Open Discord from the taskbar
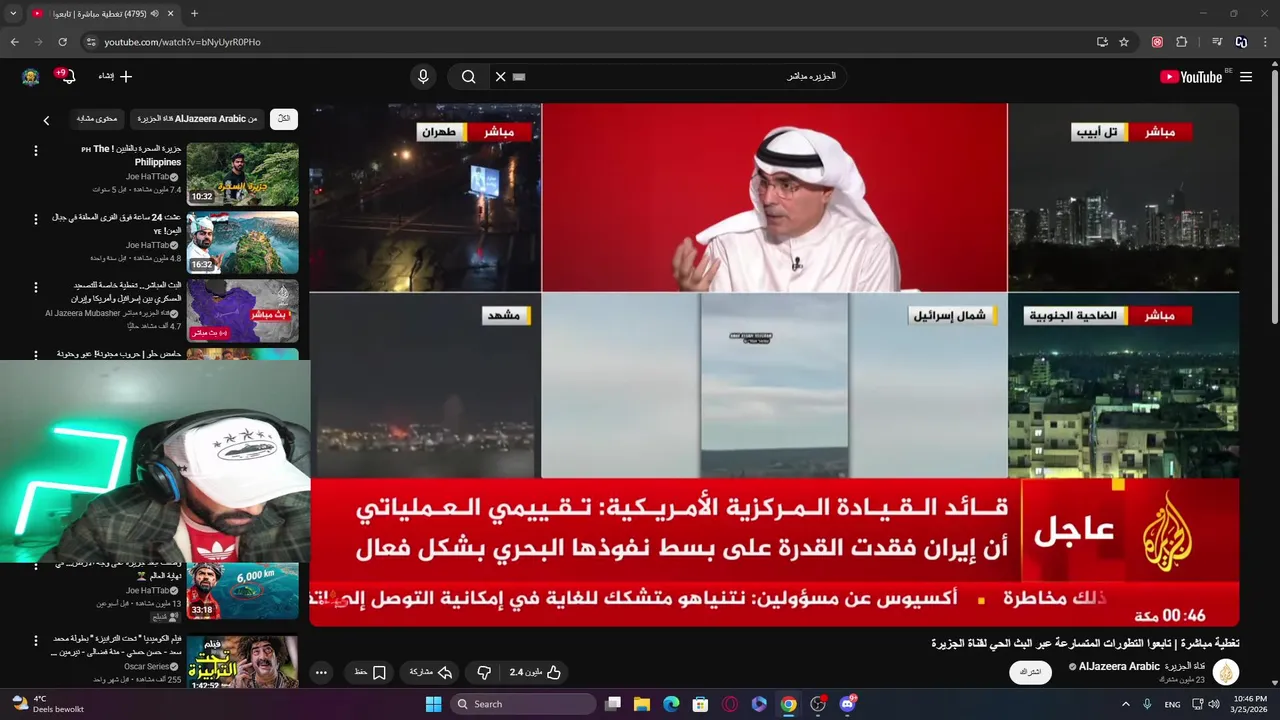This screenshot has height=720, width=1280. 848,704
